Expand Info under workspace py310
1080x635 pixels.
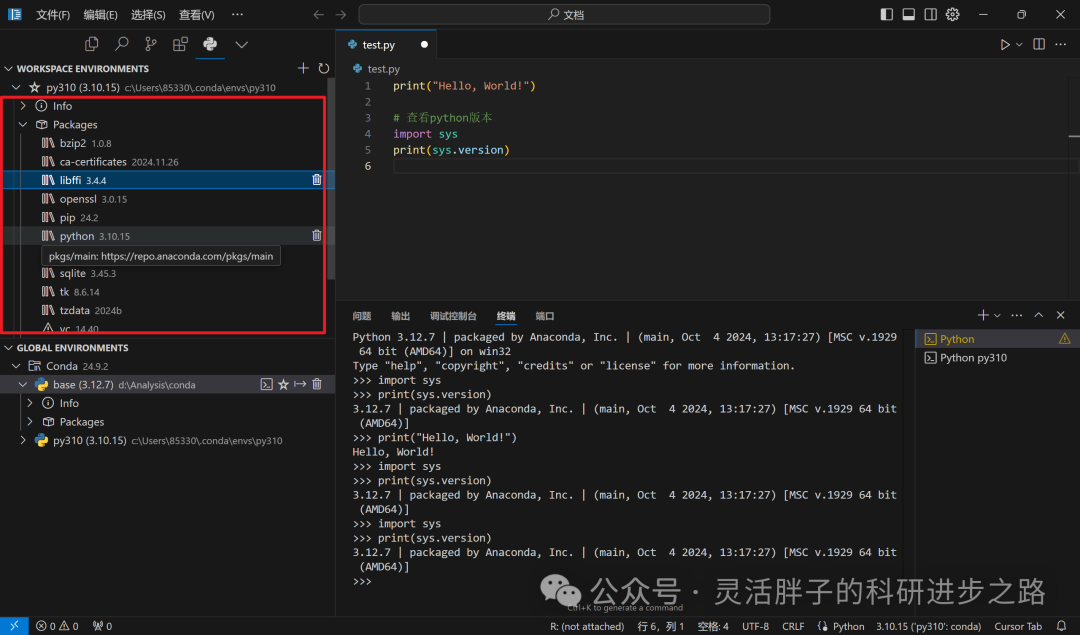point(23,106)
